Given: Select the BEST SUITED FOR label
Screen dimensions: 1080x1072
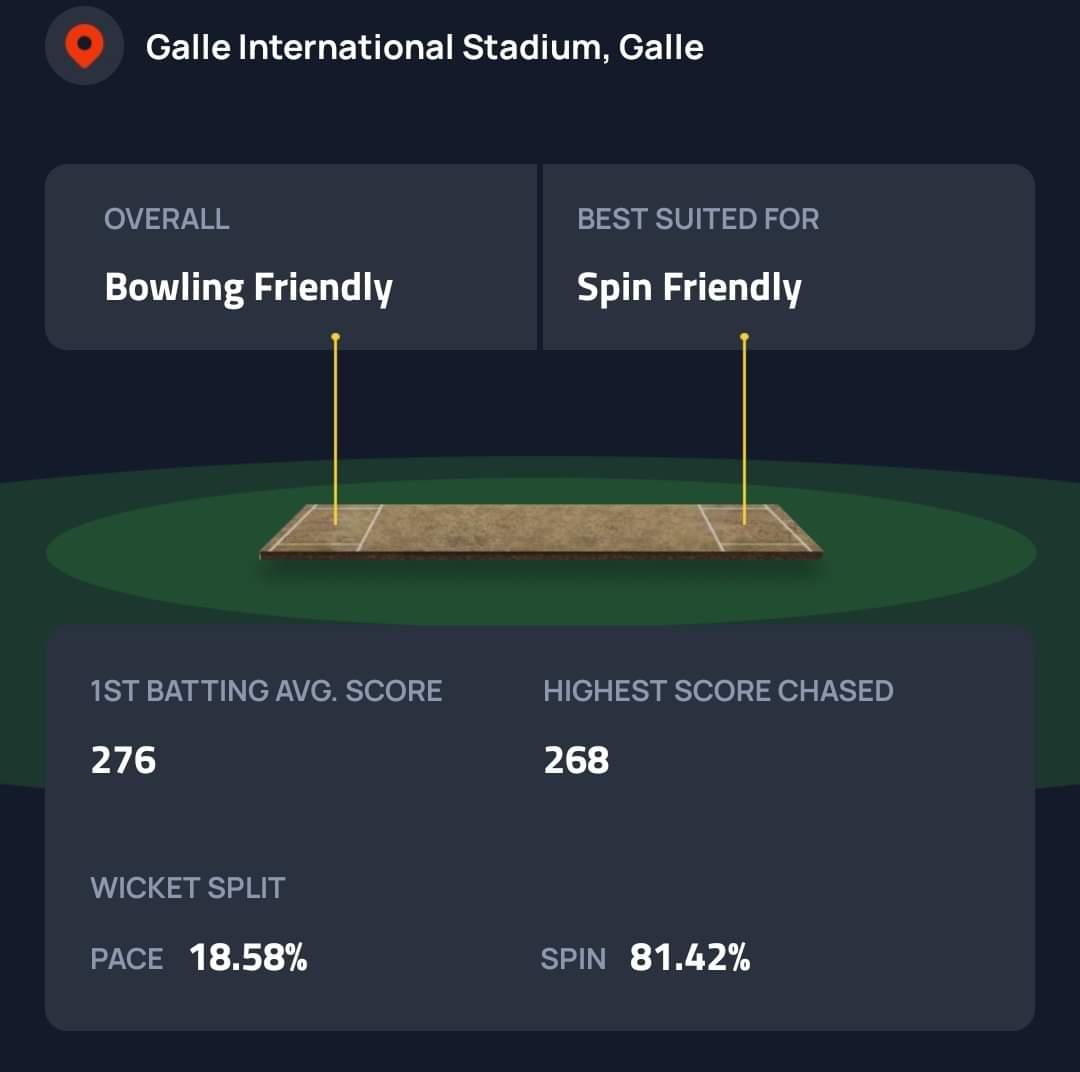Looking at the screenshot, I should (x=698, y=219).
